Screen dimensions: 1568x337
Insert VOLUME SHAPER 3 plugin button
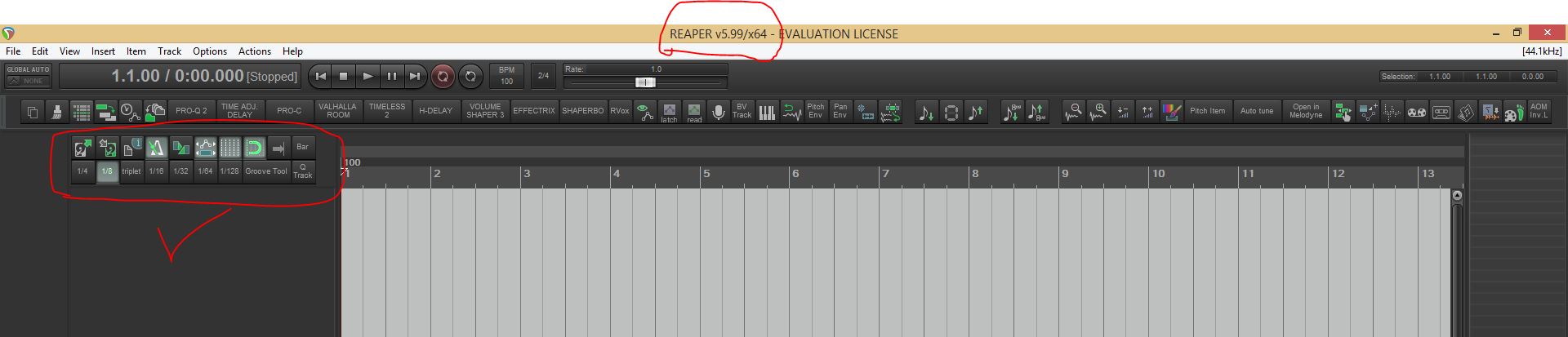pyautogui.click(x=485, y=111)
